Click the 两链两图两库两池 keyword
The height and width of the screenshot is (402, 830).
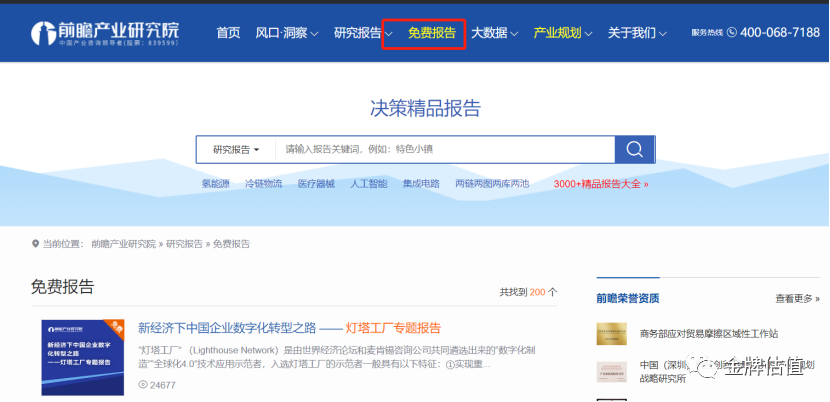click(x=492, y=184)
